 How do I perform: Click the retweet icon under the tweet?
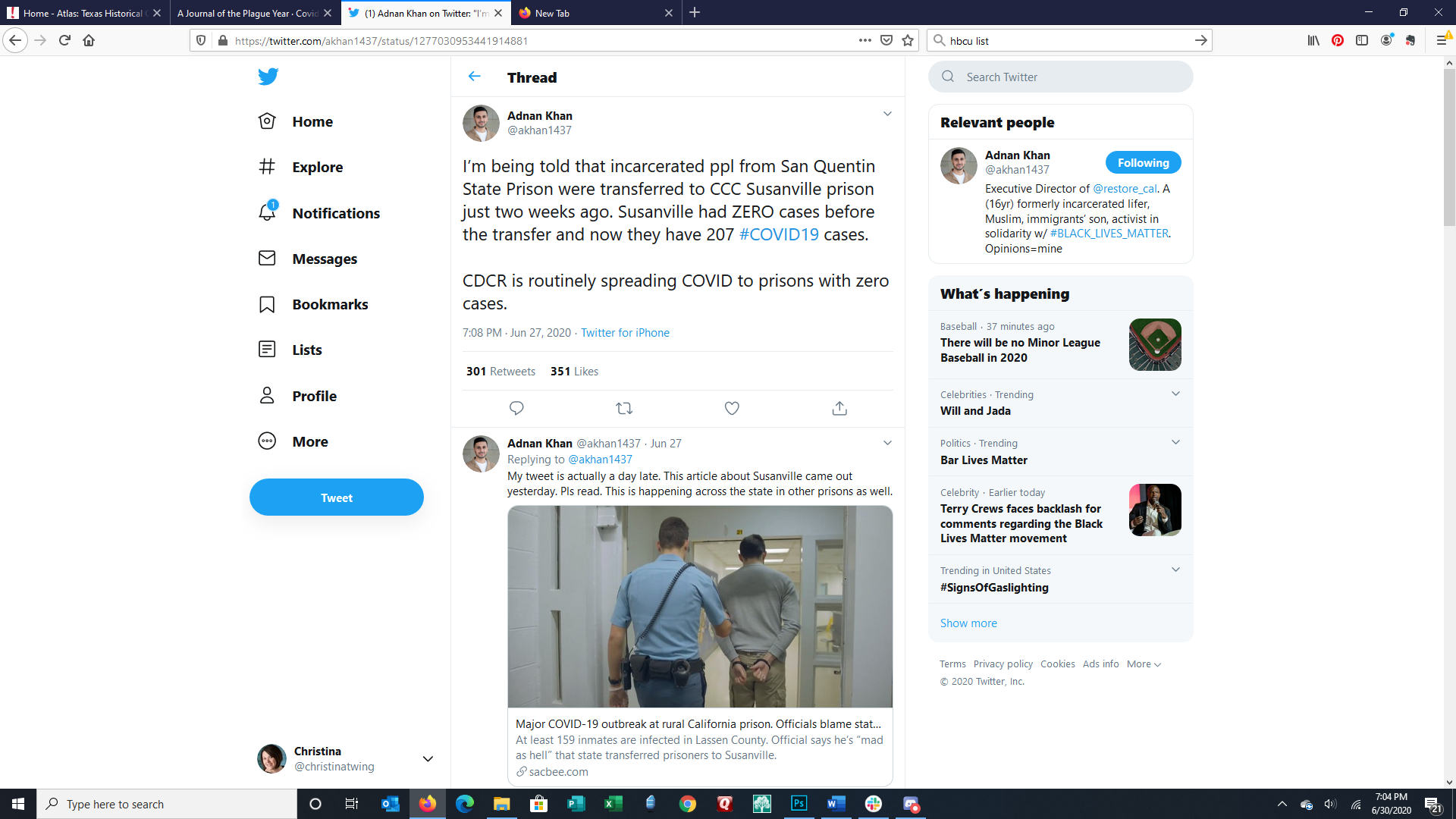[624, 408]
